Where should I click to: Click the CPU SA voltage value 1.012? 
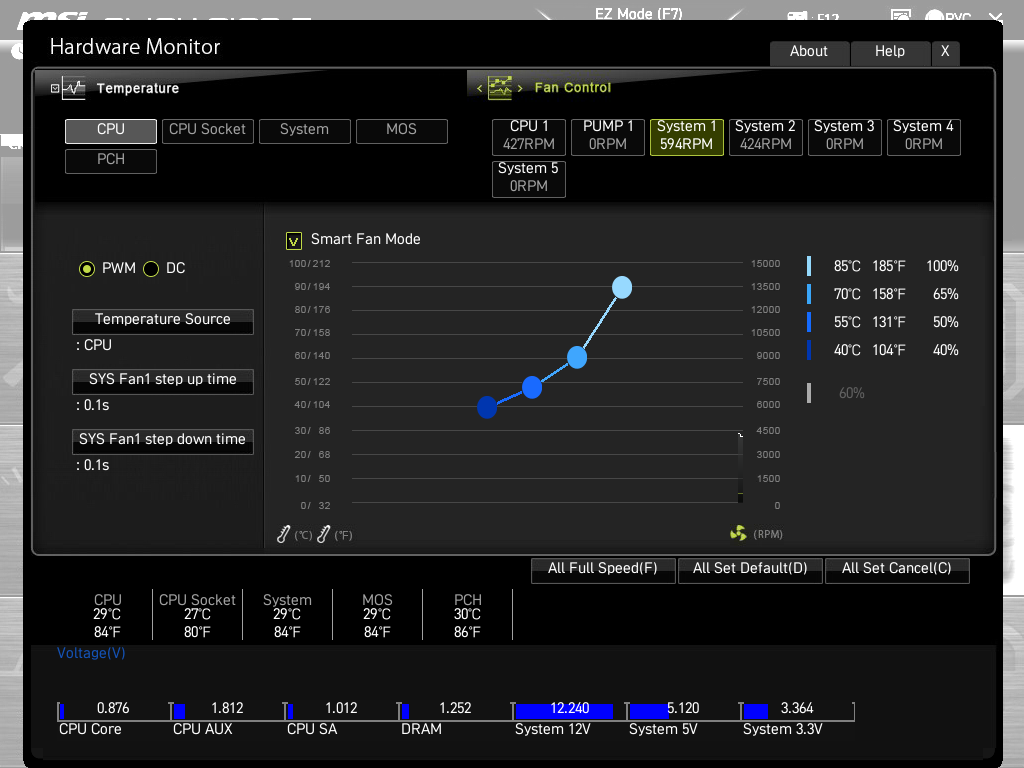[342, 708]
